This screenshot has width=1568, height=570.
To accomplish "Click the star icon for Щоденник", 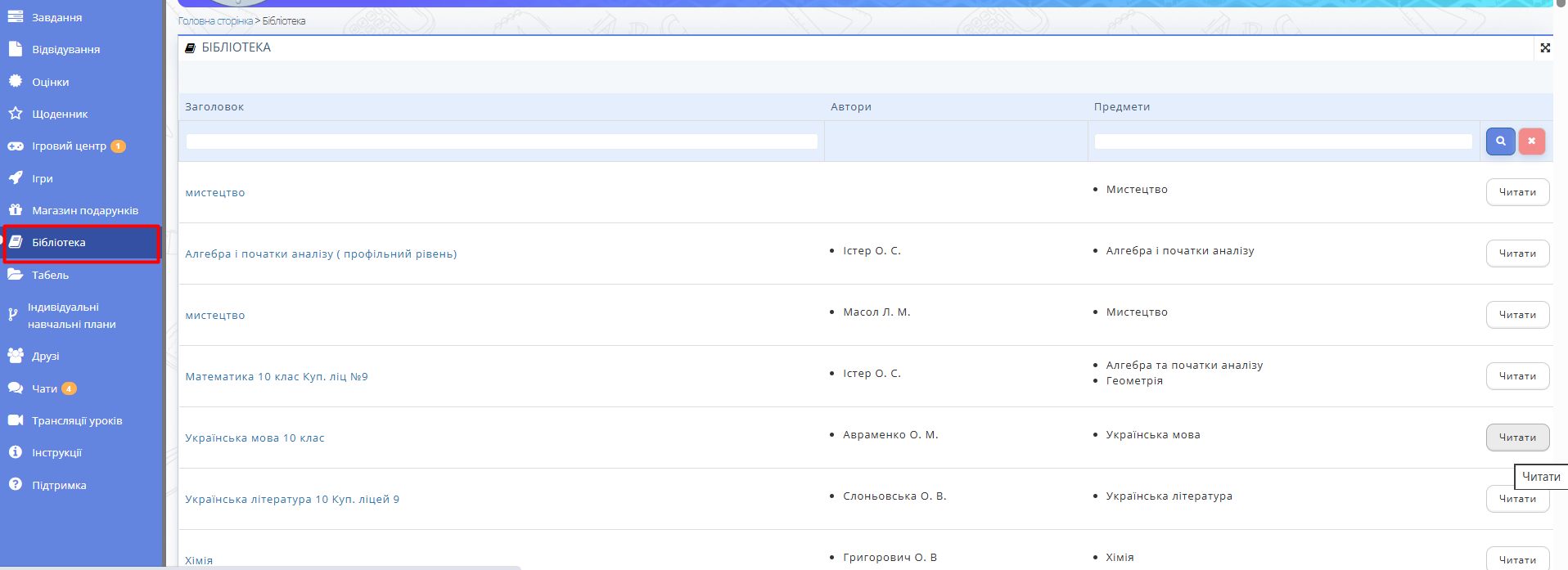I will (16, 114).
